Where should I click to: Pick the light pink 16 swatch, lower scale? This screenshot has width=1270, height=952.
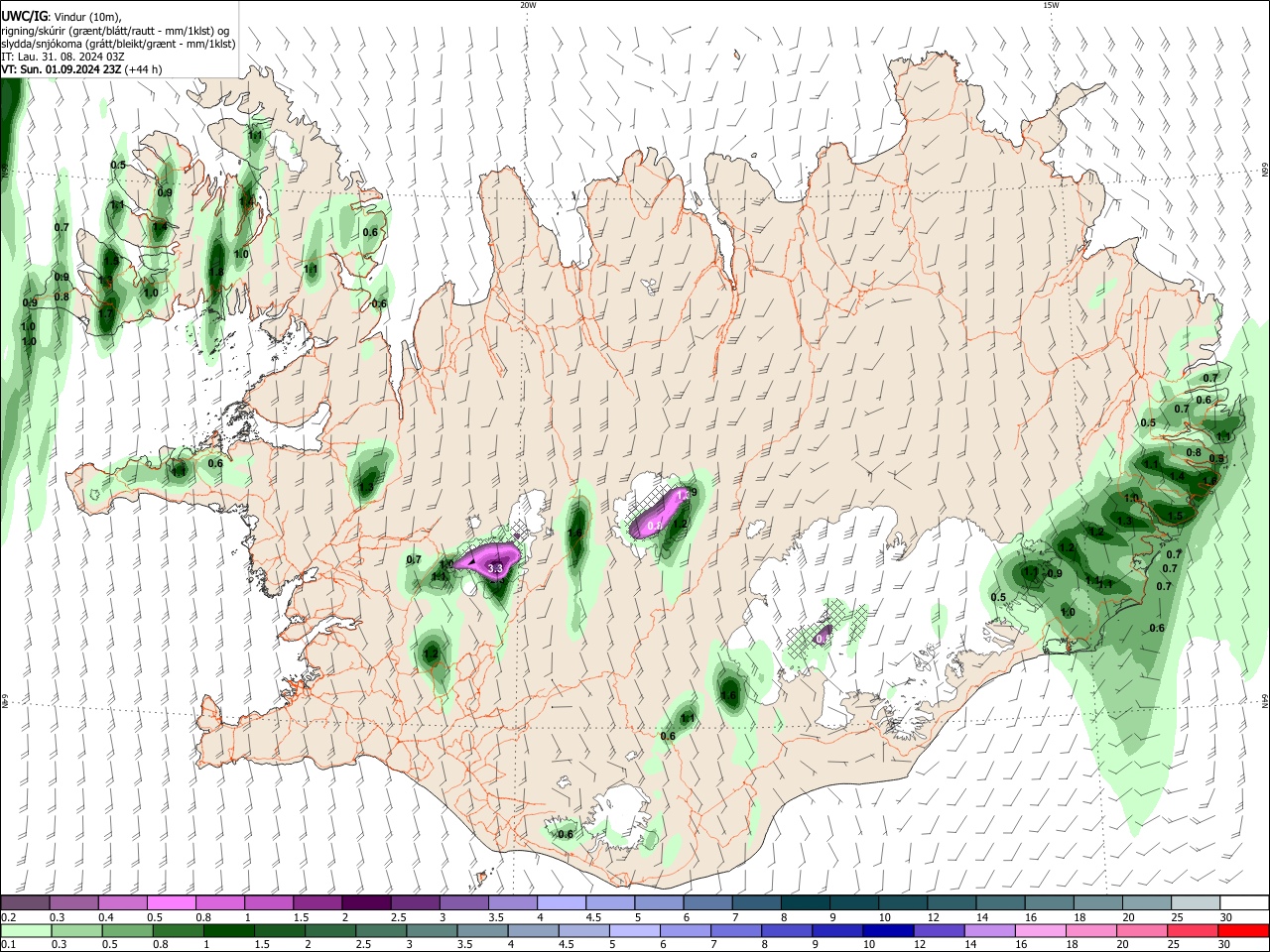(1040, 931)
